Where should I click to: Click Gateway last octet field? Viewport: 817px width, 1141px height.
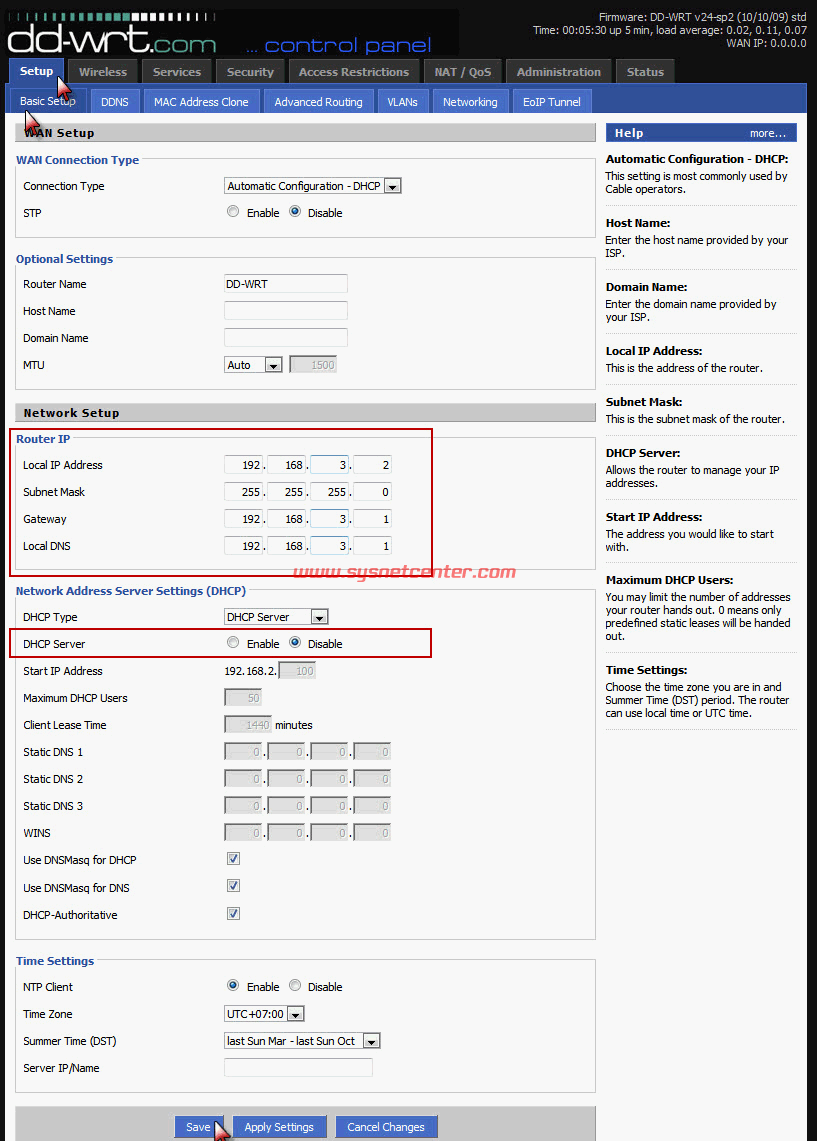(372, 519)
